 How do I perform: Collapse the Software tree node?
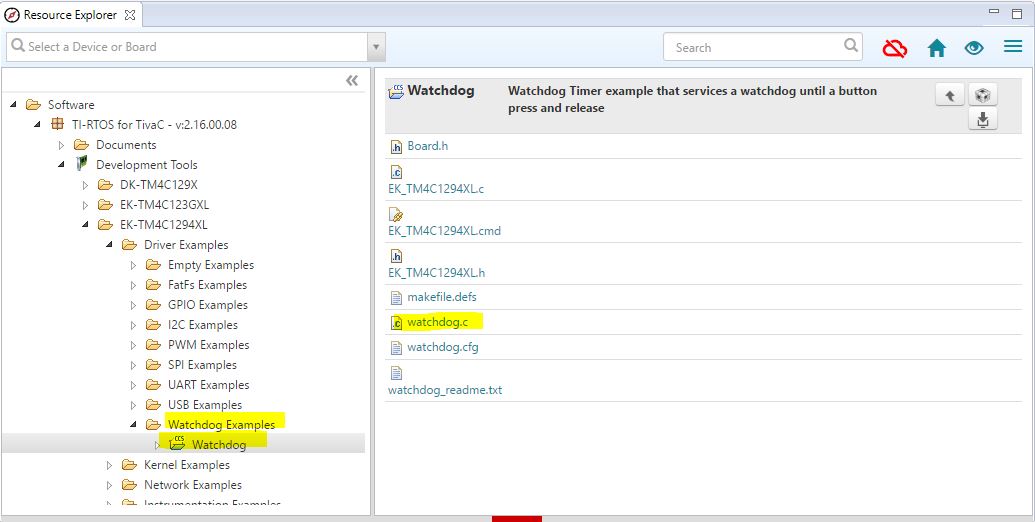coord(13,104)
